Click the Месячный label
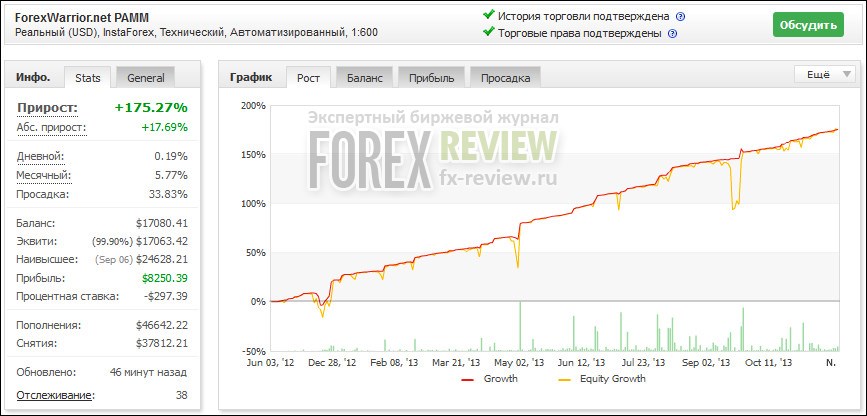The image size is (867, 416). tap(44, 175)
